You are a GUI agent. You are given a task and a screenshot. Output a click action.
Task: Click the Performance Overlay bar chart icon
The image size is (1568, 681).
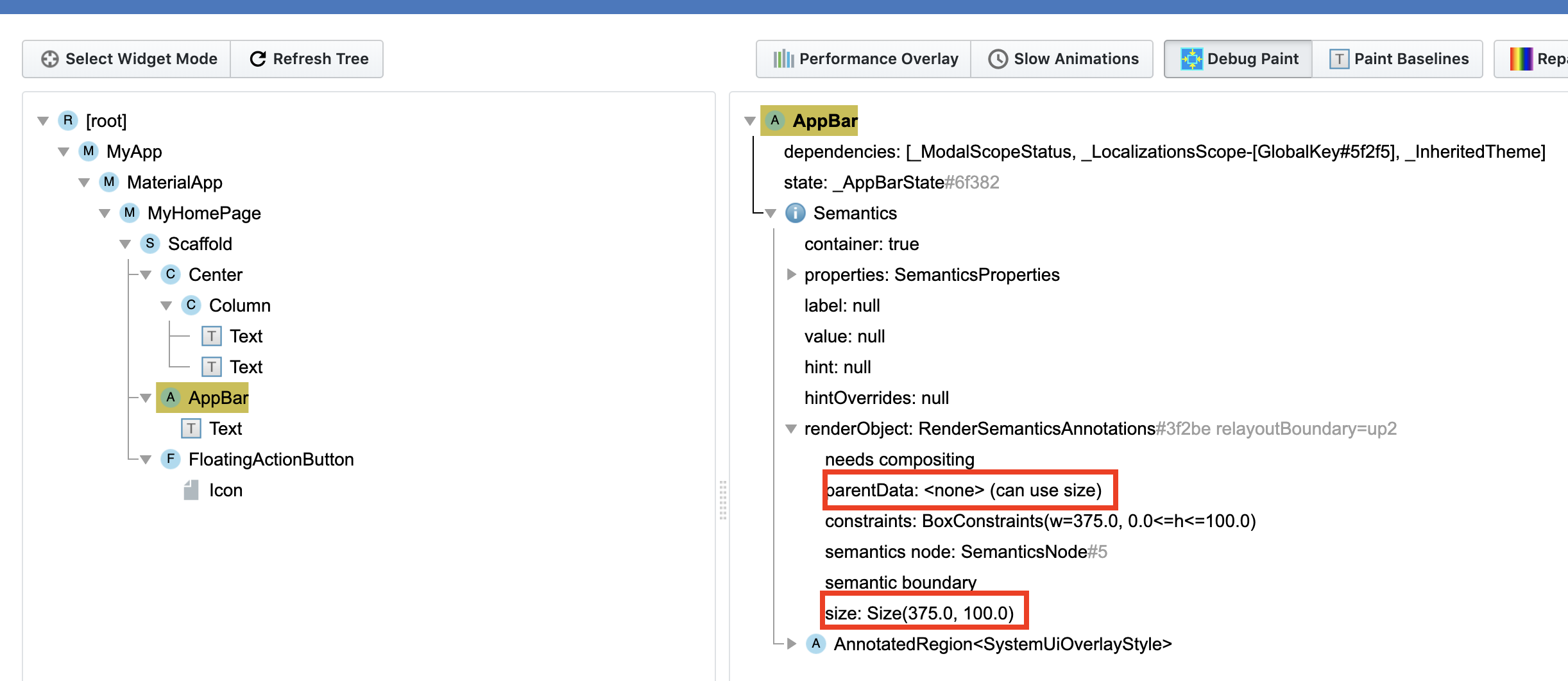[783, 59]
